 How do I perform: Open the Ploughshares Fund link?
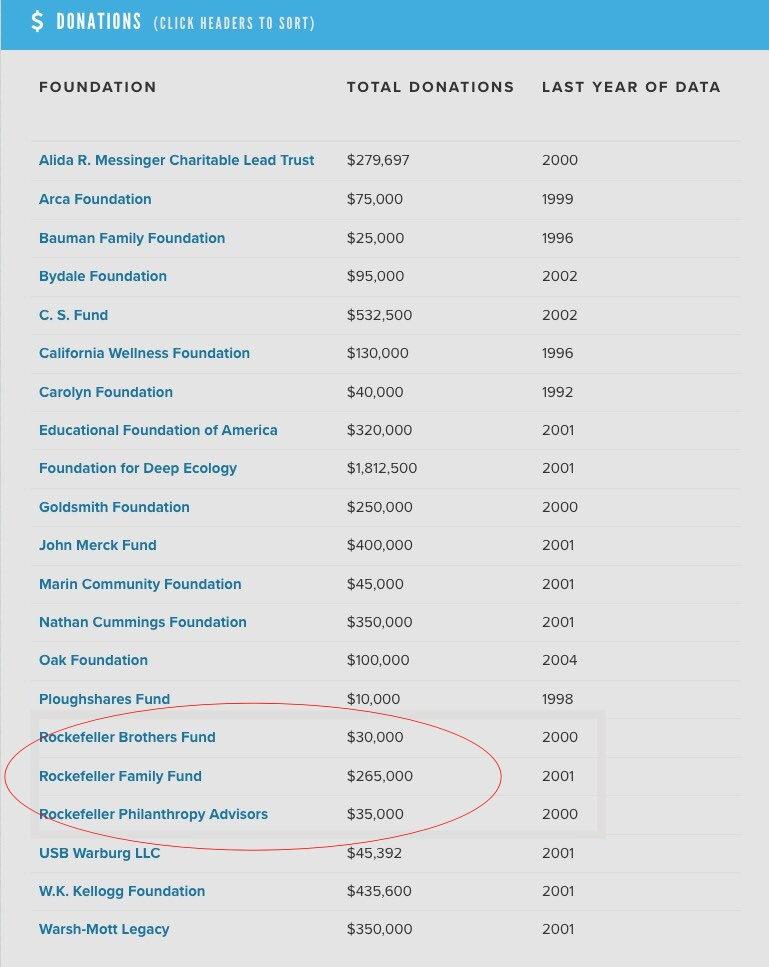[x=104, y=699]
